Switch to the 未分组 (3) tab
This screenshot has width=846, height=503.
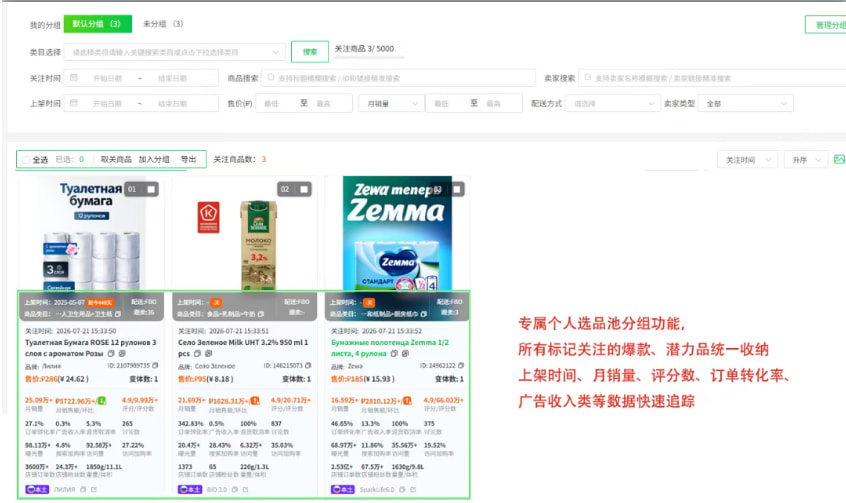click(x=162, y=24)
